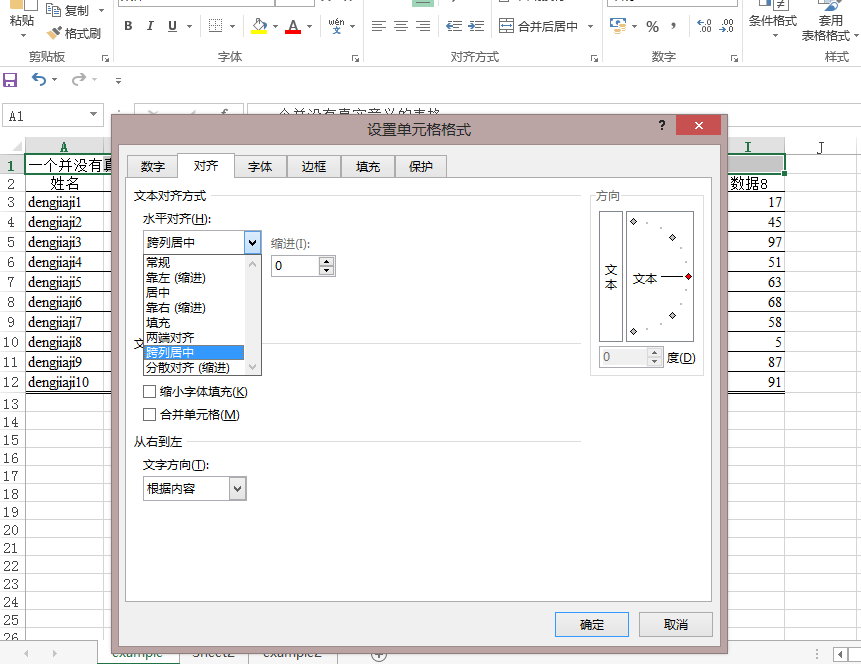This screenshot has height=664, width=861.
Task: Toggle underline formatting in ribbon
Action: [x=172, y=26]
